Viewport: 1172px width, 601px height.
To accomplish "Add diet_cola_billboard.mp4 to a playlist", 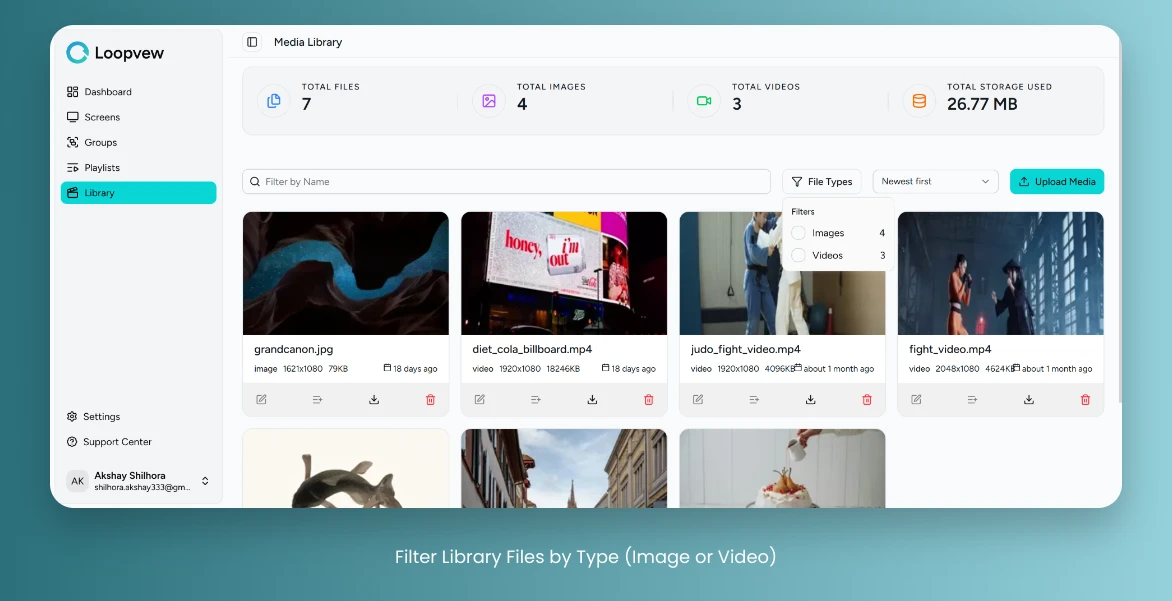I will tap(536, 399).
